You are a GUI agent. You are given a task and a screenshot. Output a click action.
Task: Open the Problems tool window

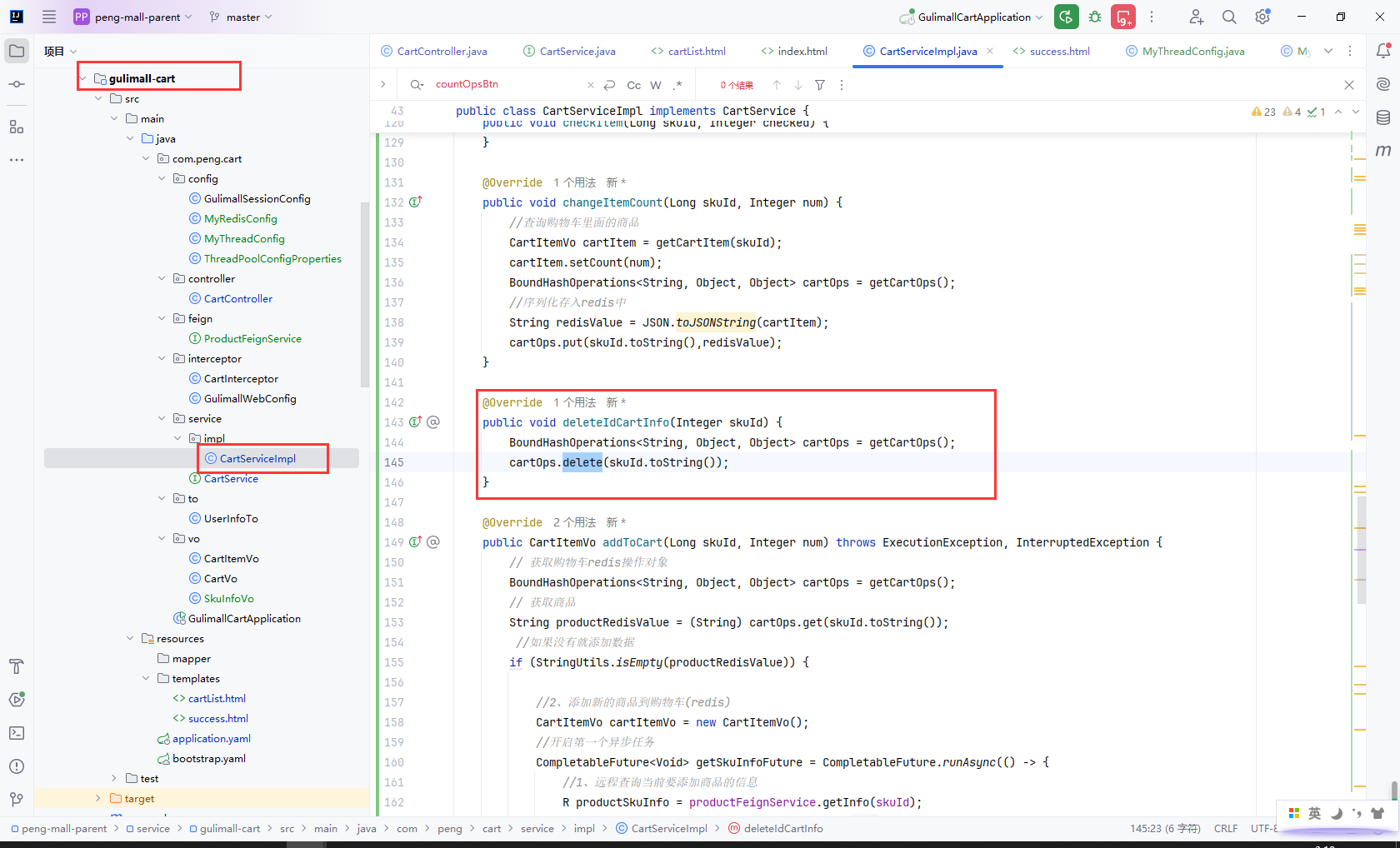pyautogui.click(x=17, y=766)
